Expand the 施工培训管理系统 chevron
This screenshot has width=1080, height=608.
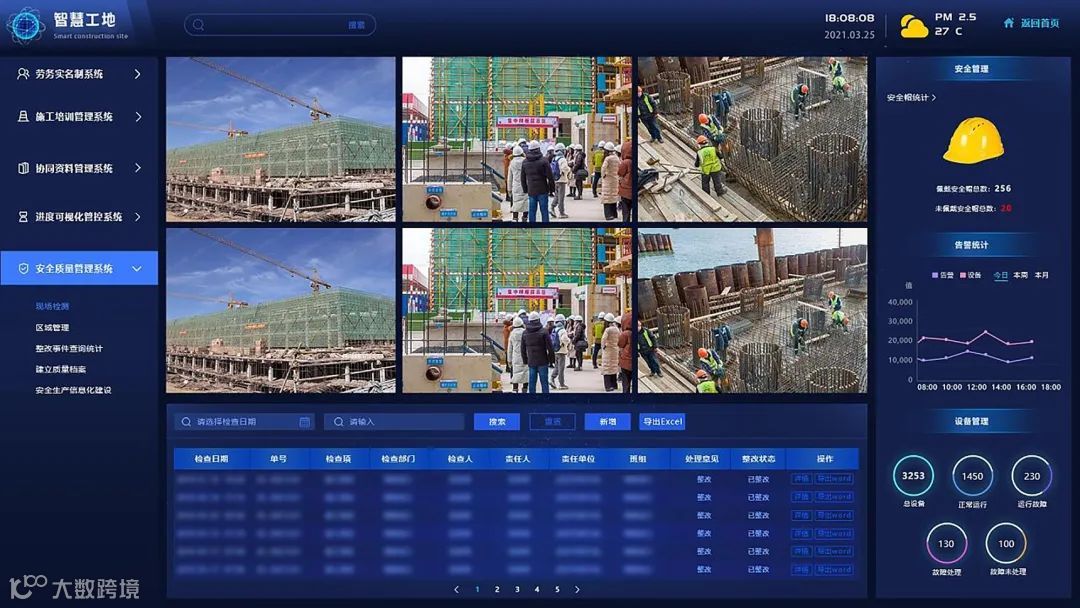click(x=138, y=117)
